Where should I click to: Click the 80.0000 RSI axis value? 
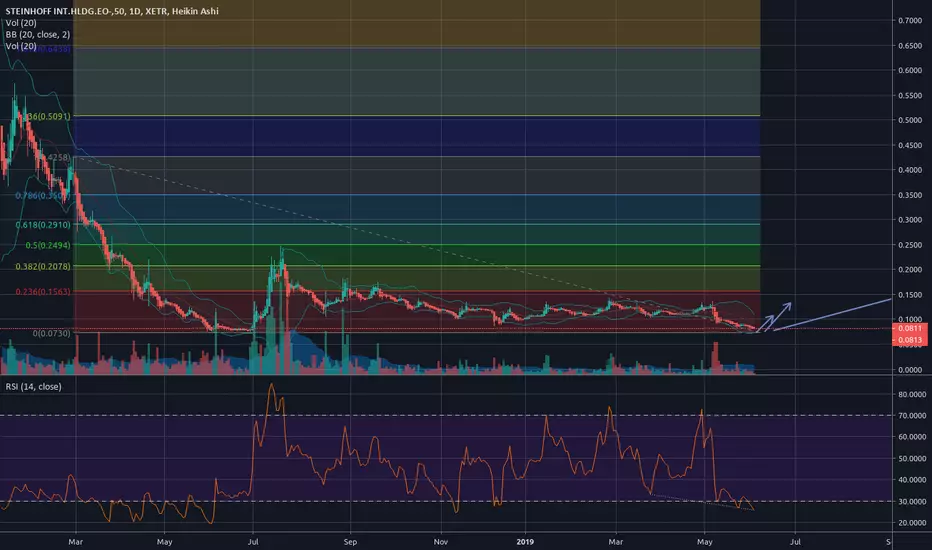tap(912, 395)
